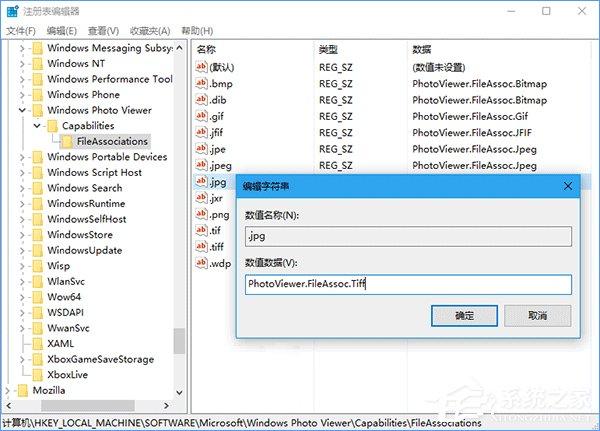Click the registry path in status bar
The width and height of the screenshot is (600, 431).
click(242, 423)
